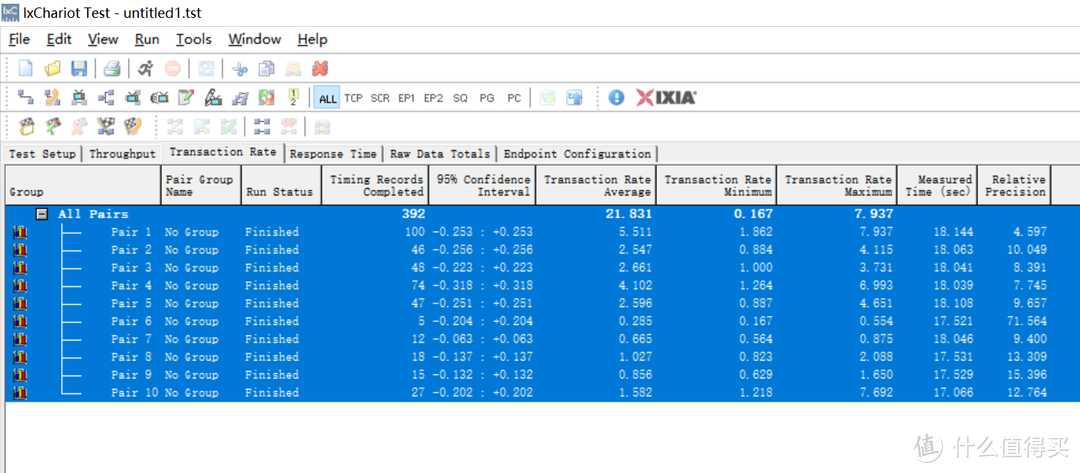Click the Cut scissors icon

click(x=239, y=69)
